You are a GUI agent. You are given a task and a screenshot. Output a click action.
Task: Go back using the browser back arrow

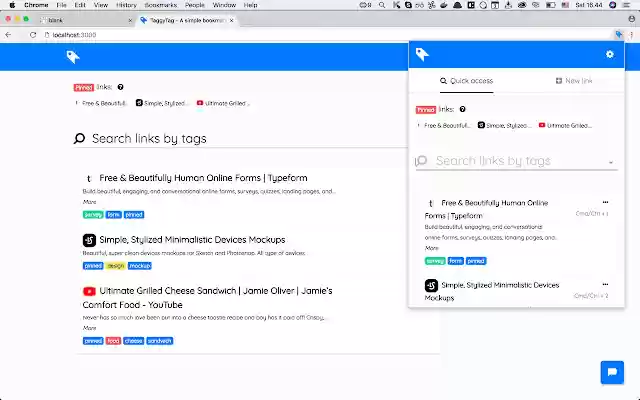pyautogui.click(x=8, y=35)
